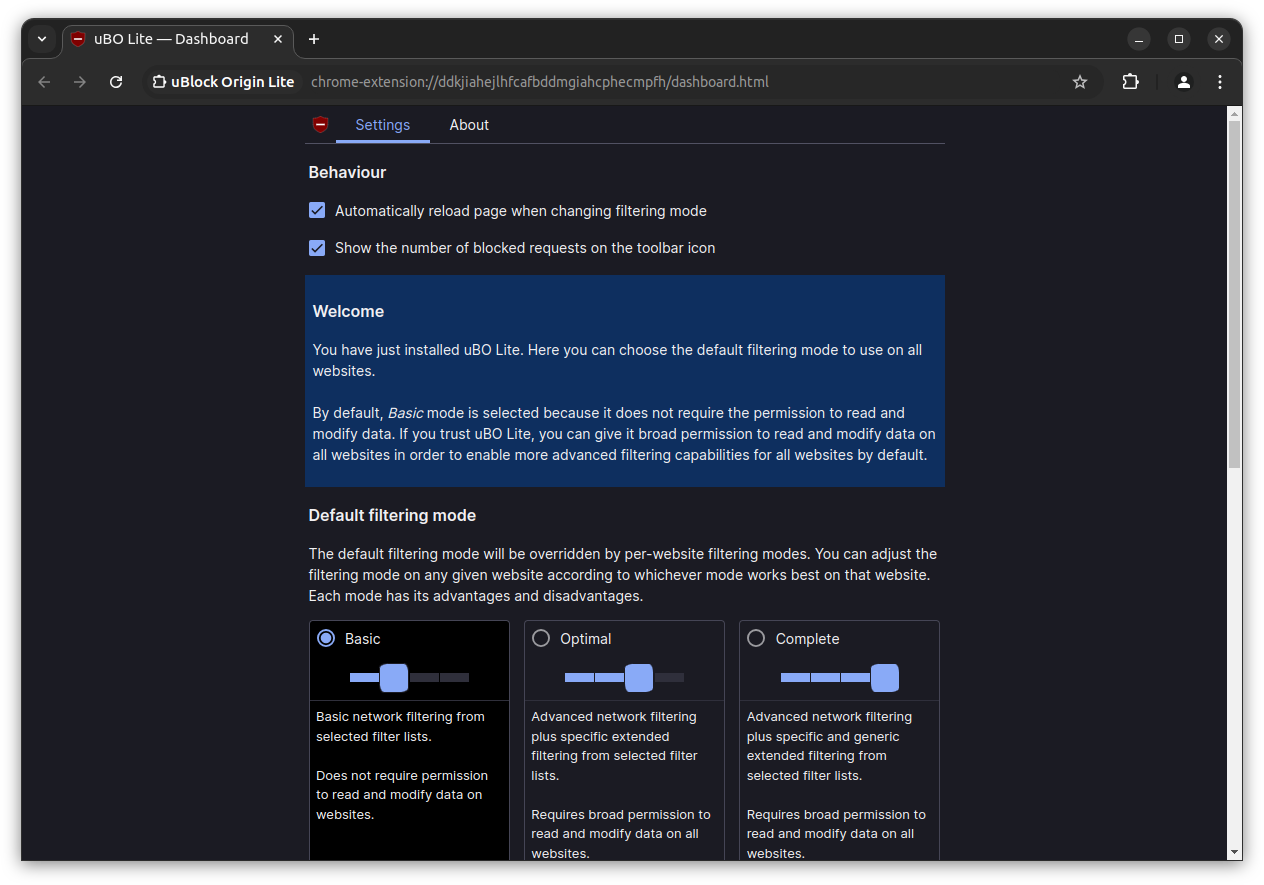Click the browser profile avatar icon
The height and width of the screenshot is (885, 1264).
coord(1183,82)
